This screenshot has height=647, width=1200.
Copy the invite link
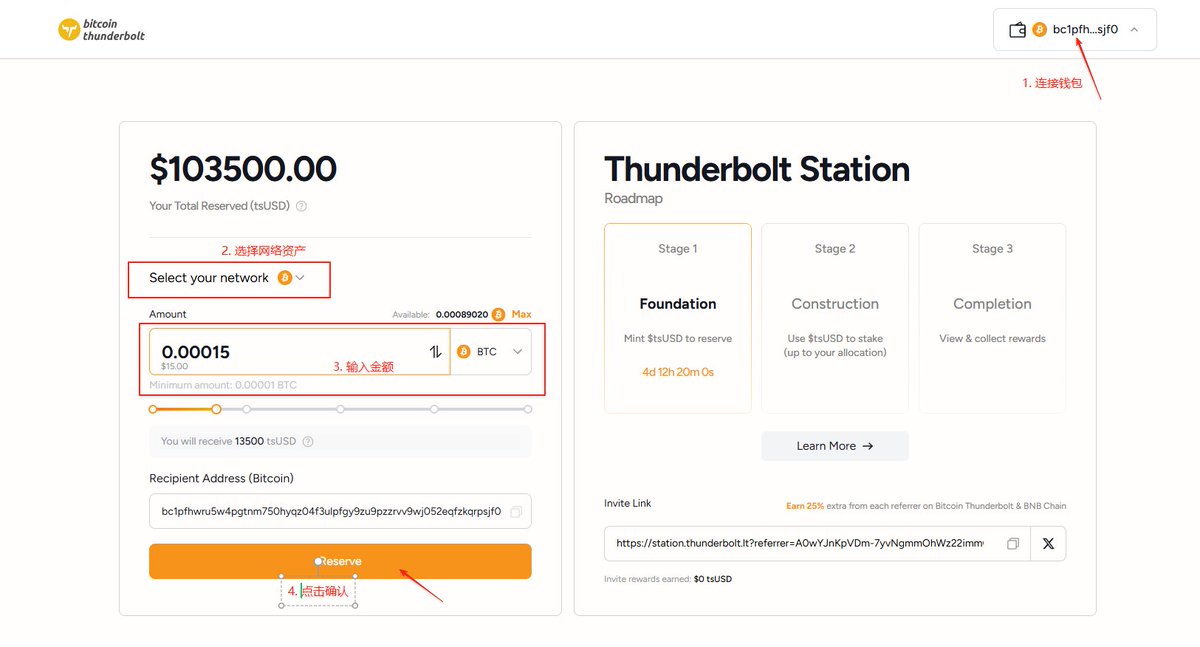tap(1013, 543)
